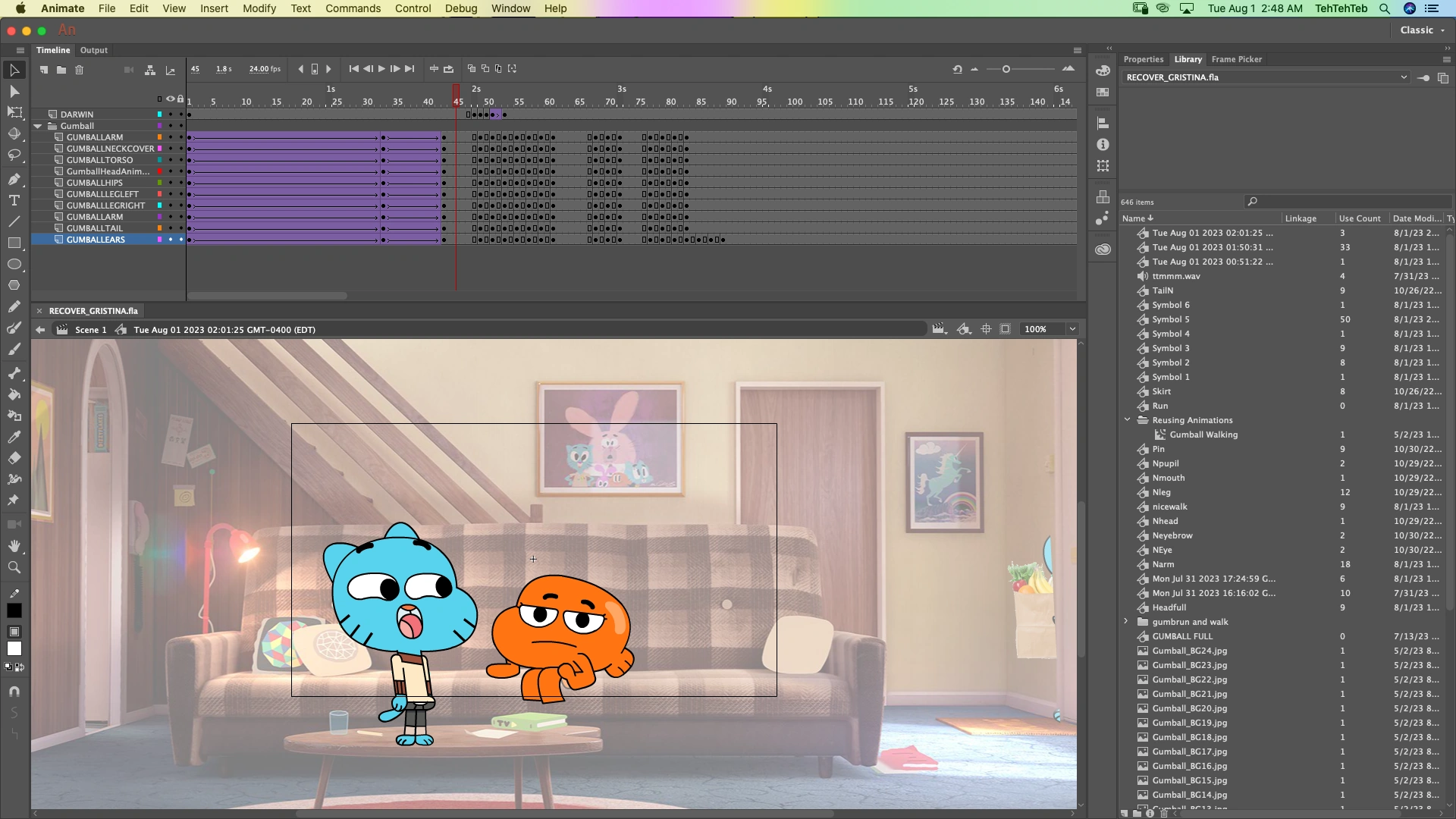Expand the gumbrun and walk folder
This screenshot has height=819, width=1456.
coord(1125,621)
